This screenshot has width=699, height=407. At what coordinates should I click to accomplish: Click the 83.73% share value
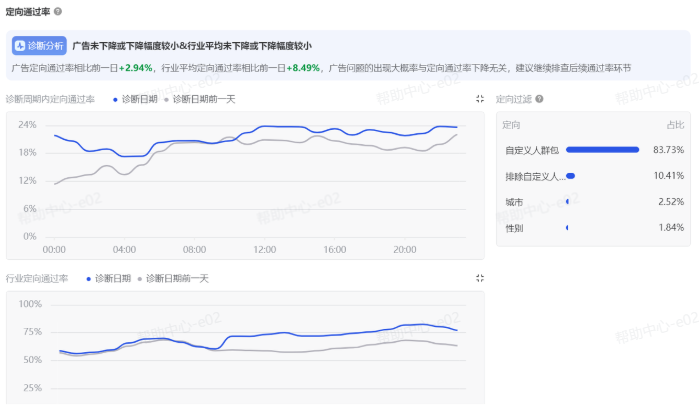(668, 150)
